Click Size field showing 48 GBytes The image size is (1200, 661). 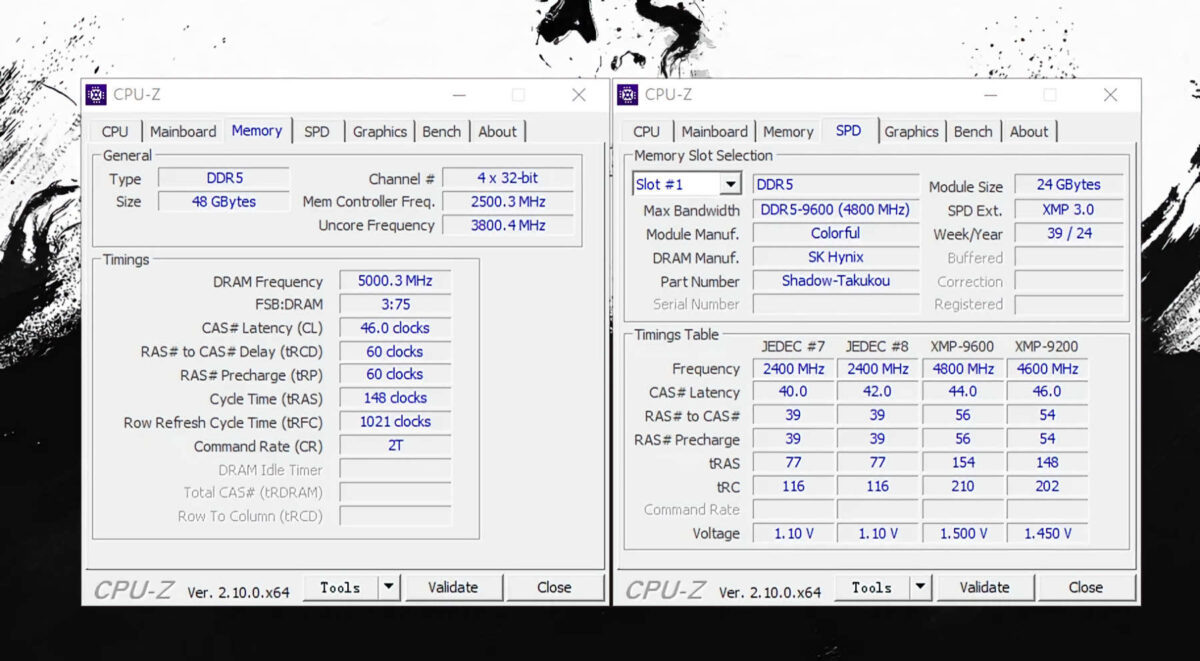tap(224, 201)
